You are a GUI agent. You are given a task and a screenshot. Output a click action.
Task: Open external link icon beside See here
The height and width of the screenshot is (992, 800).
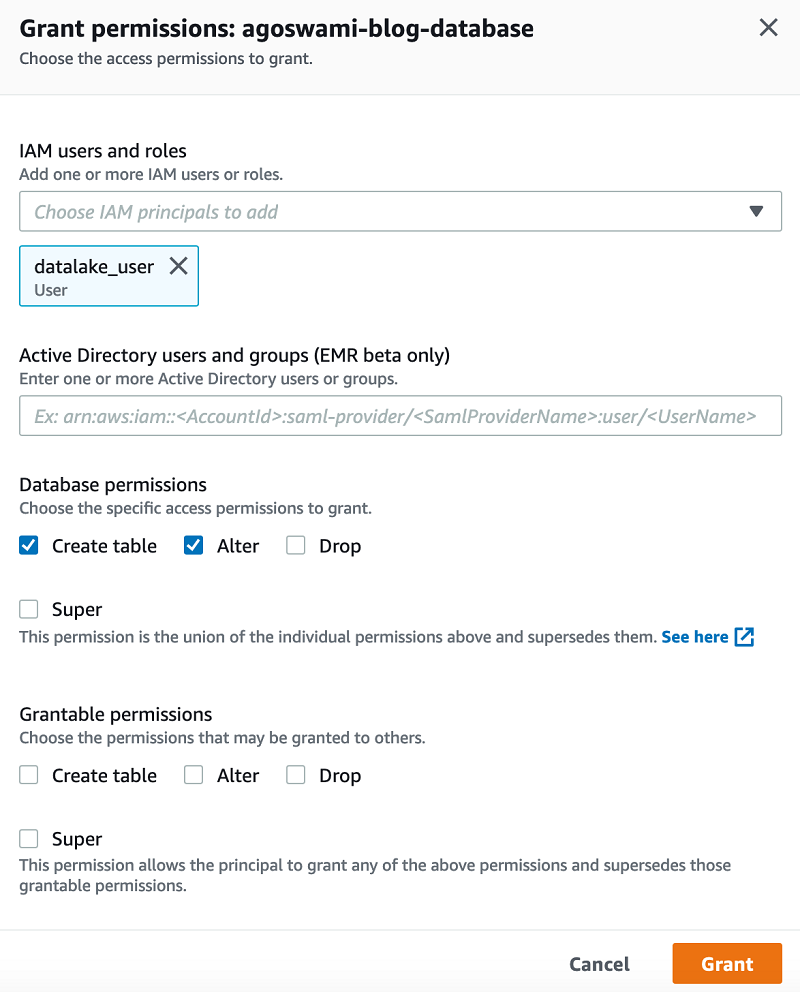tap(744, 637)
